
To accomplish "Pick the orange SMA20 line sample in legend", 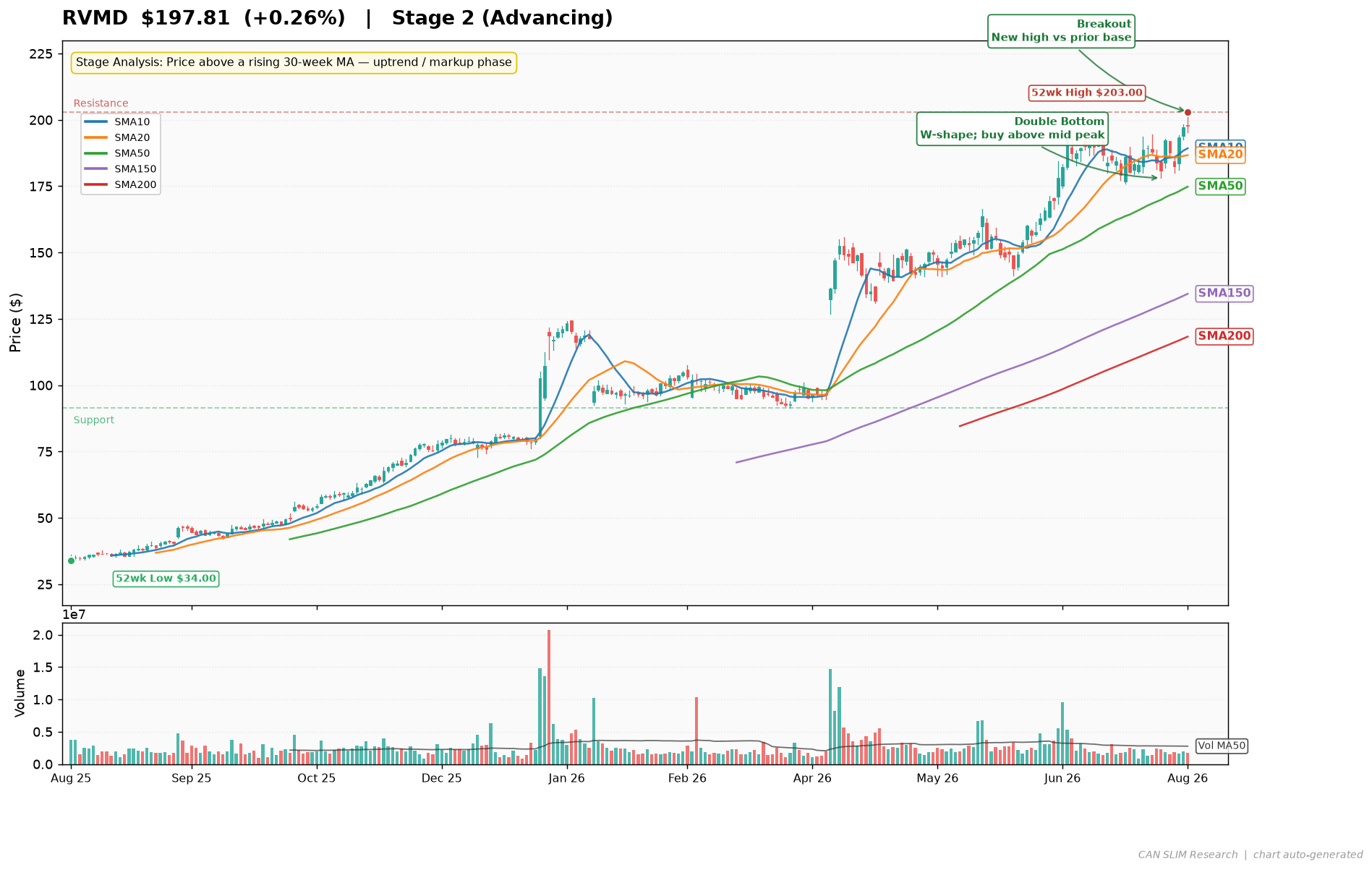I will click(95, 137).
